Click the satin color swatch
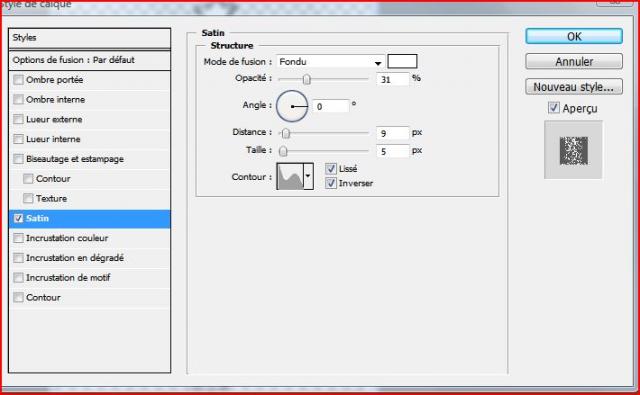The height and width of the screenshot is (395, 640). point(402,62)
